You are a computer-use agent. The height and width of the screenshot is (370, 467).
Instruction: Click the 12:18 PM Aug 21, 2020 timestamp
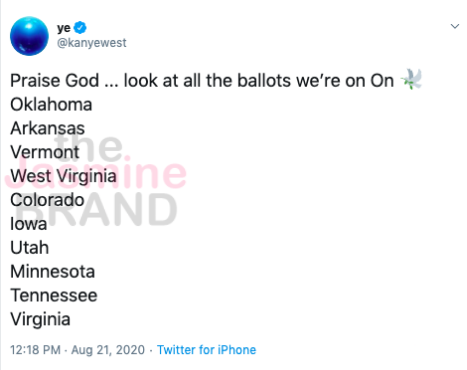point(77,350)
